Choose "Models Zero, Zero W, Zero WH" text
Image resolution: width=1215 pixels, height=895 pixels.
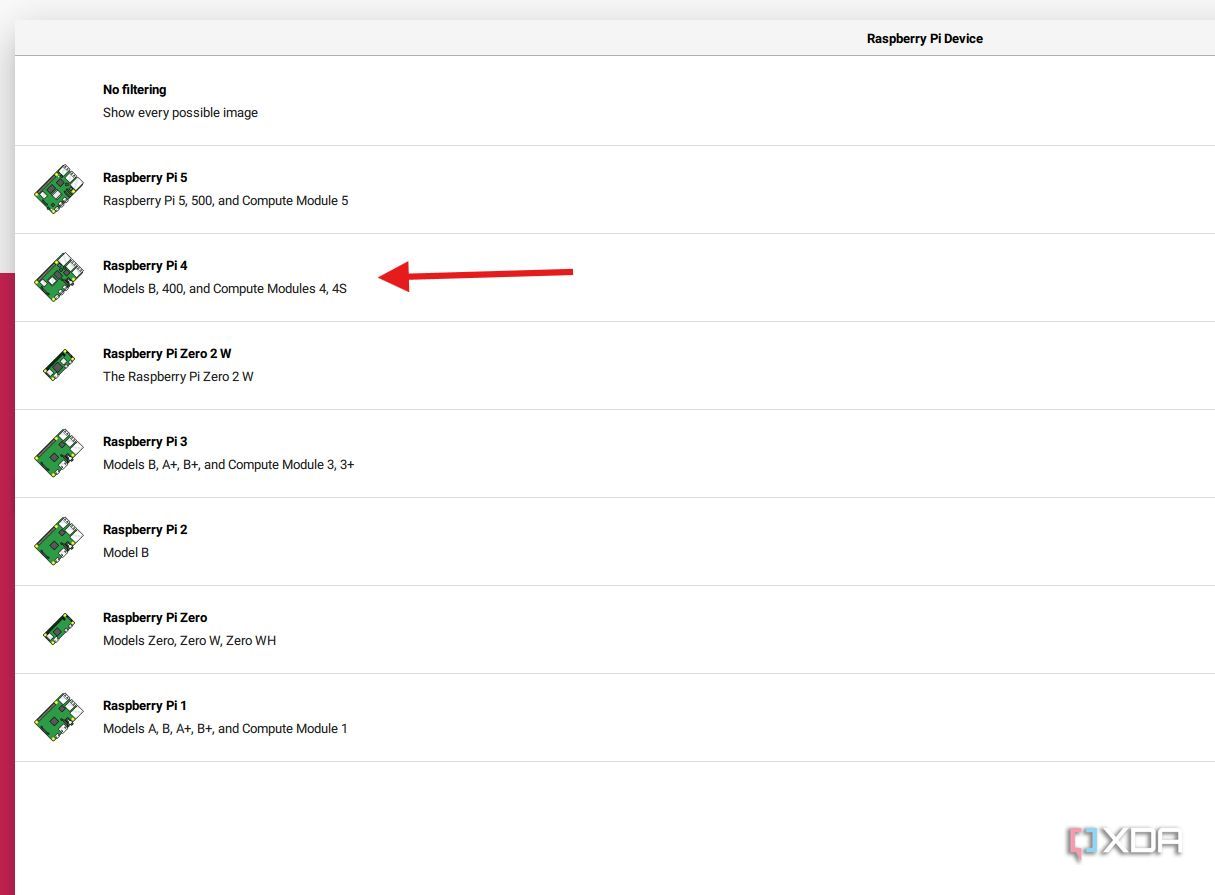coord(189,641)
